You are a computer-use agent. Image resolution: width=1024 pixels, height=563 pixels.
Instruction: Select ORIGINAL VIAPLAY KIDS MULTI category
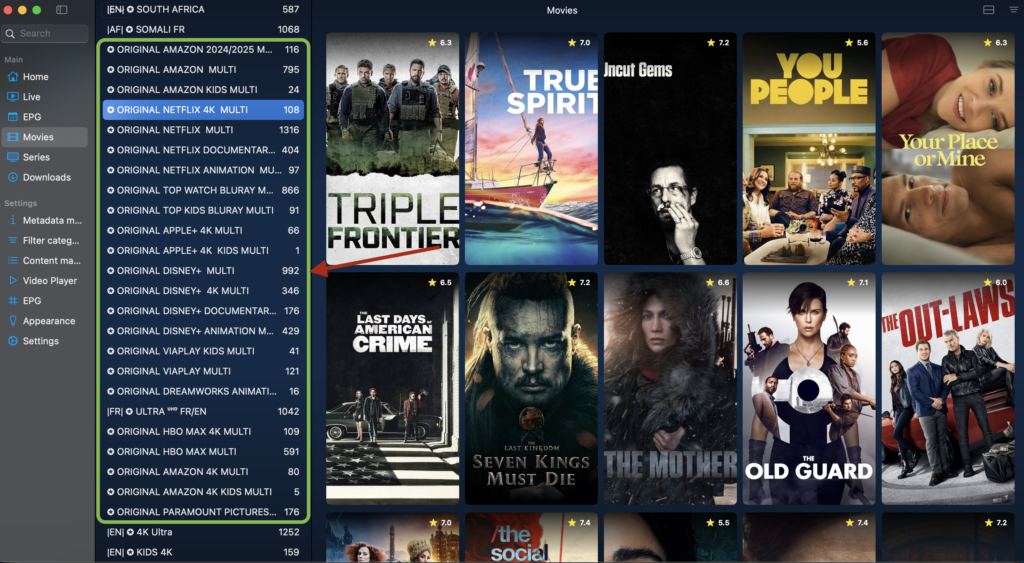[203, 351]
